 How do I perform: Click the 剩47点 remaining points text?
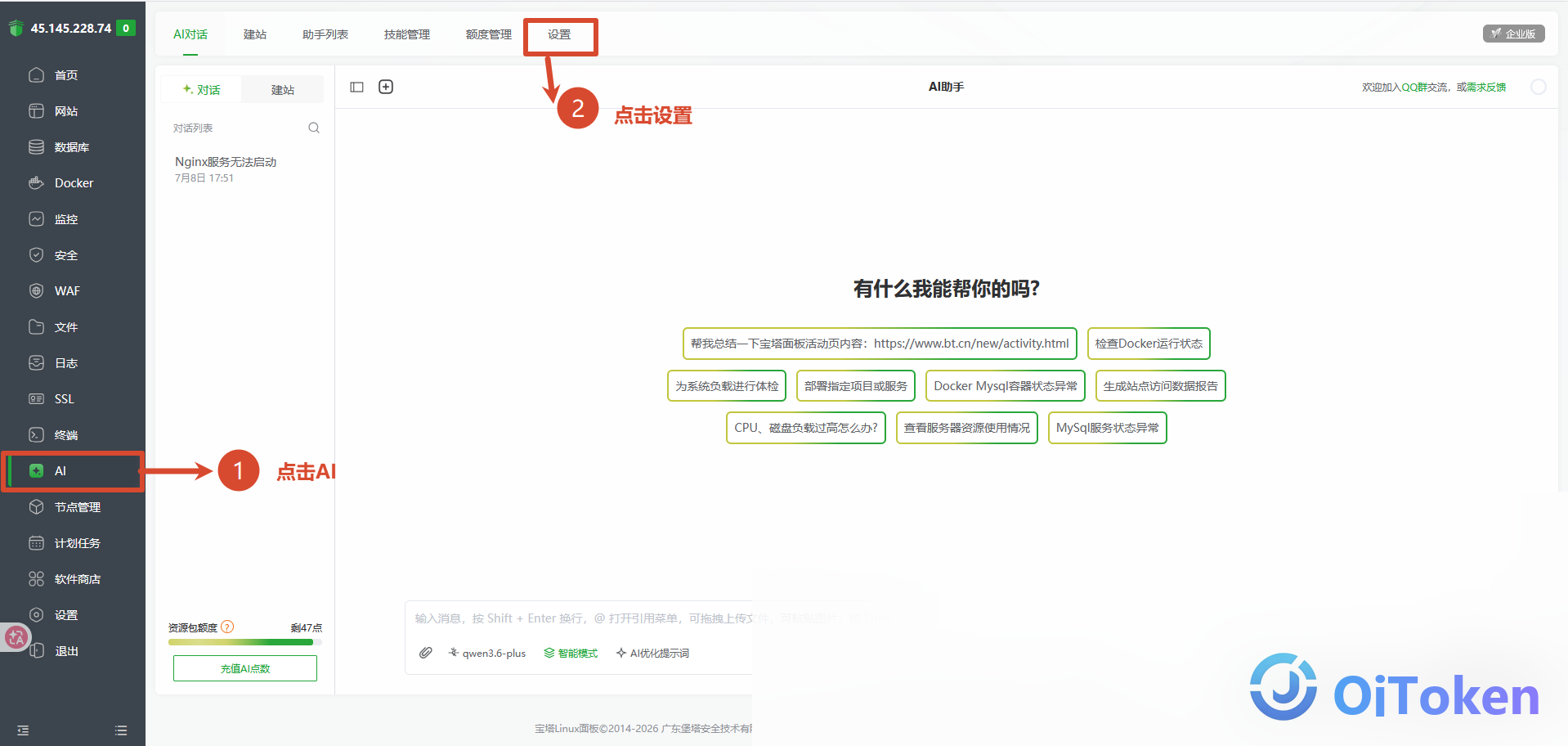click(x=307, y=627)
